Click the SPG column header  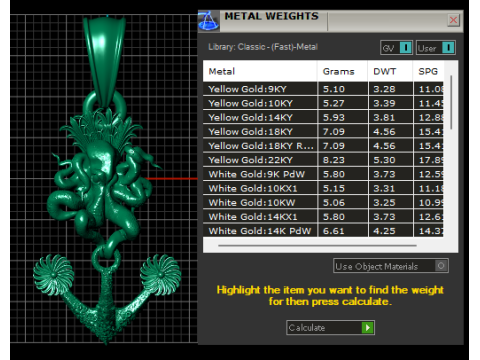click(x=428, y=71)
